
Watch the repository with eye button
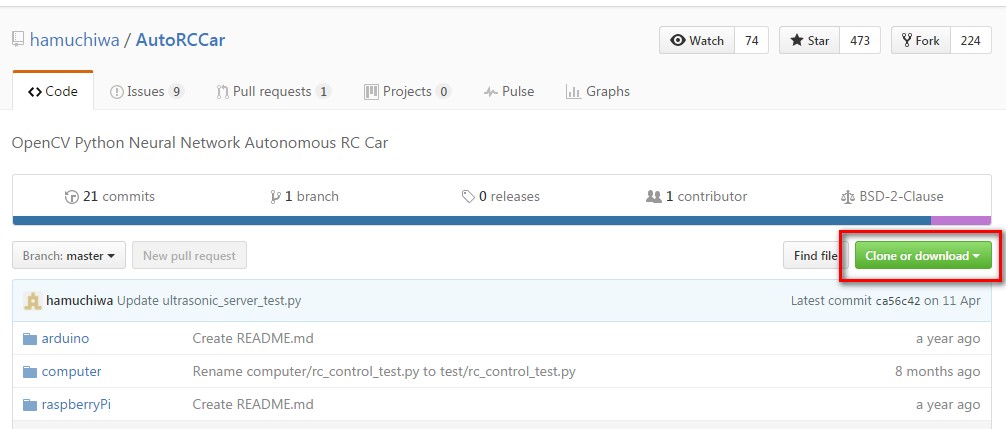[697, 40]
